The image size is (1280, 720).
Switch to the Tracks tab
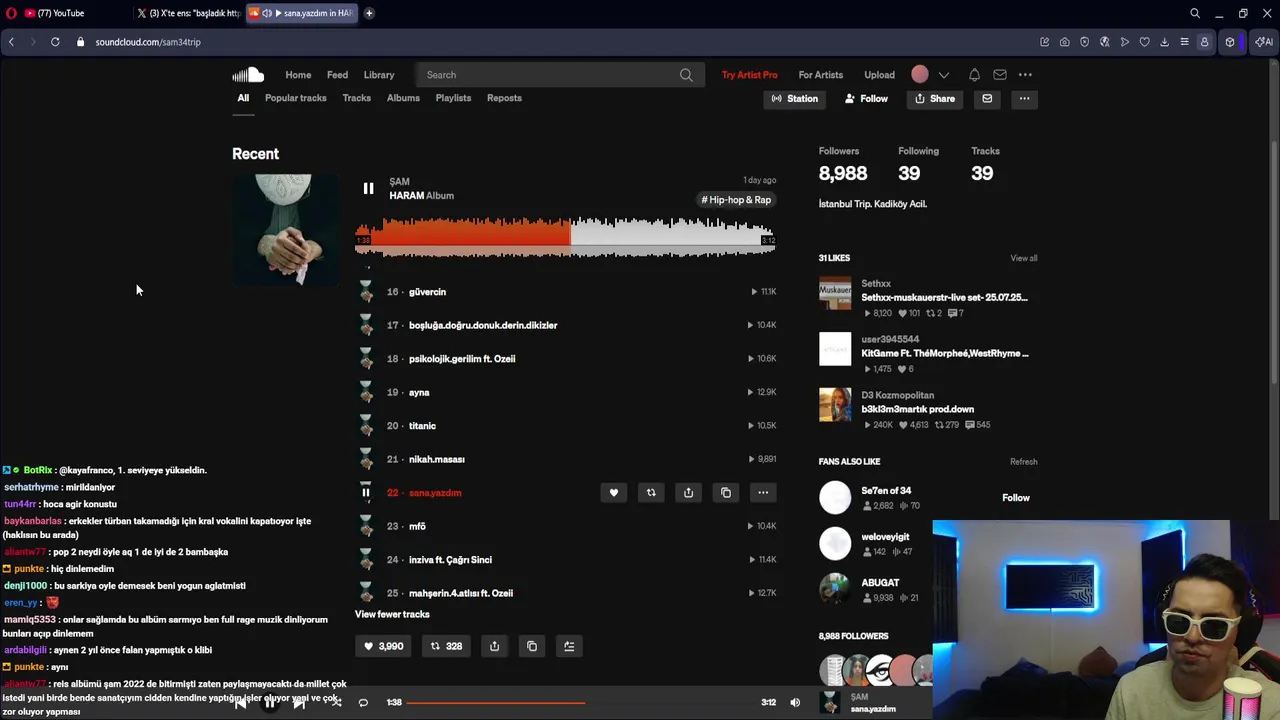357,98
